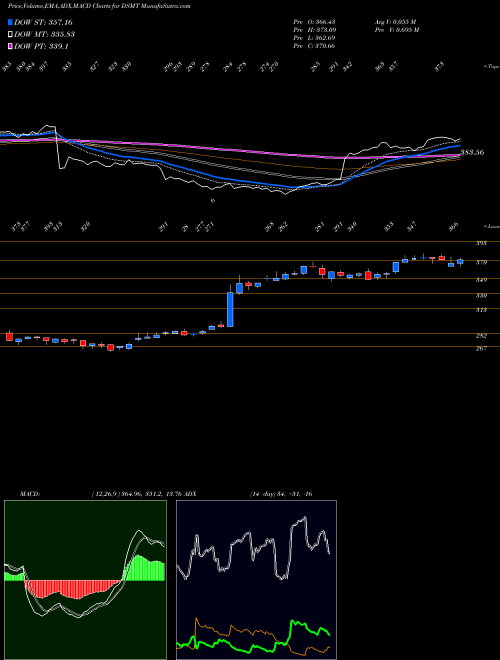Select the 'DOW PT: 339.1' legend text
Screen dimensions: 500x660
click(x=41, y=46)
